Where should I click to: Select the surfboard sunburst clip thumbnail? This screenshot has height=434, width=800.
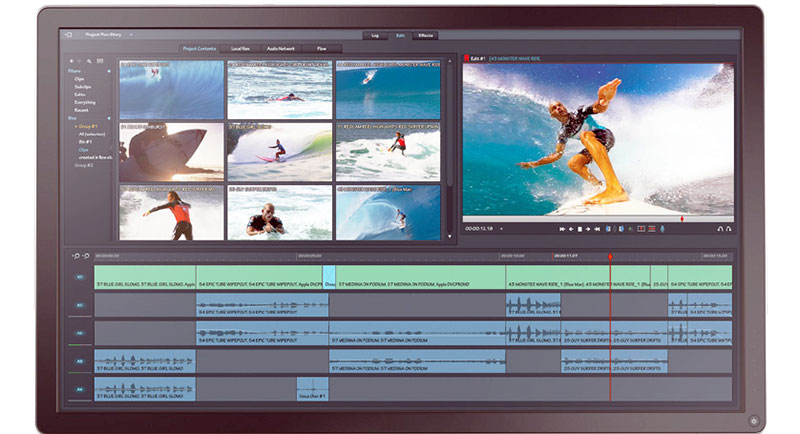pyautogui.click(x=171, y=151)
